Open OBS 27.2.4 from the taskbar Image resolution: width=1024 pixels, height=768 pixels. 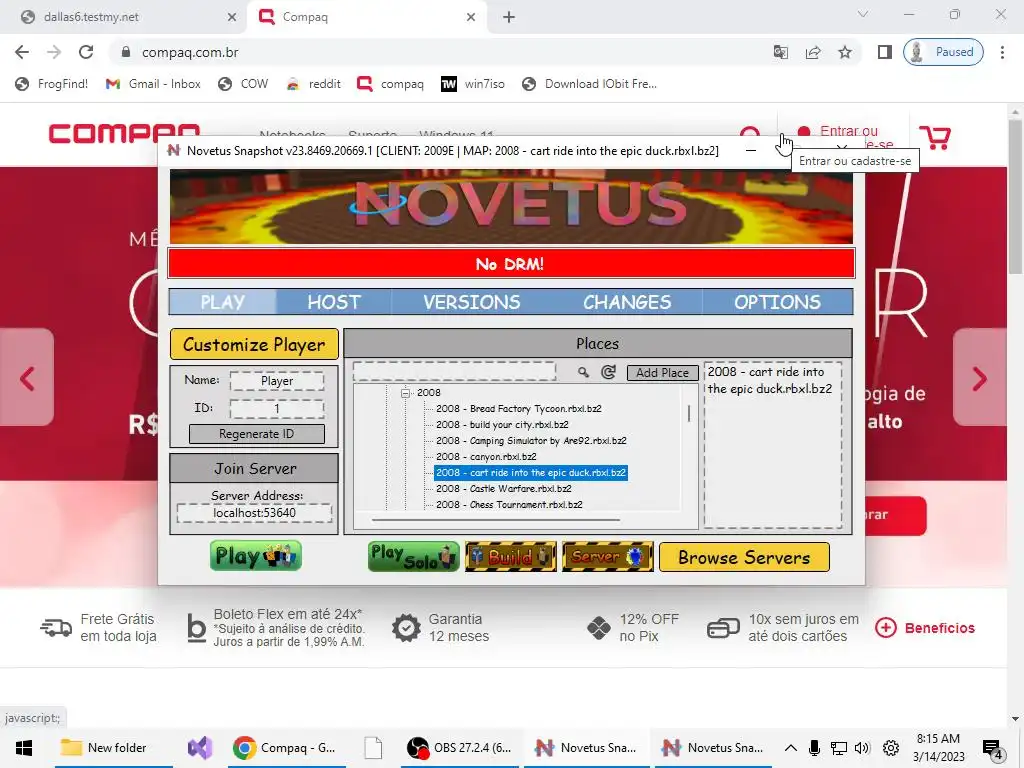tap(460, 748)
